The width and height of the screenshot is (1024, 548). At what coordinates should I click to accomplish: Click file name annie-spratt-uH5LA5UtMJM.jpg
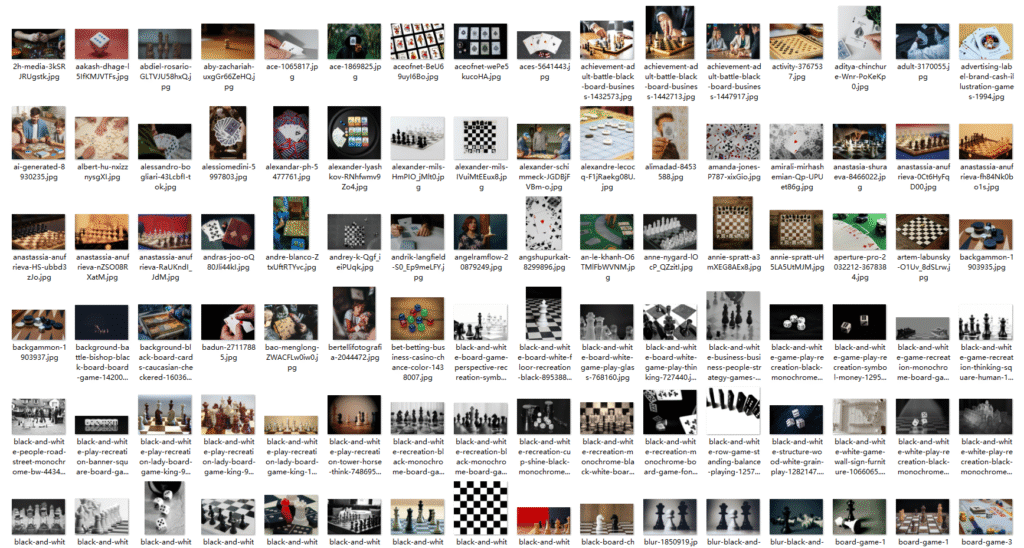[797, 262]
